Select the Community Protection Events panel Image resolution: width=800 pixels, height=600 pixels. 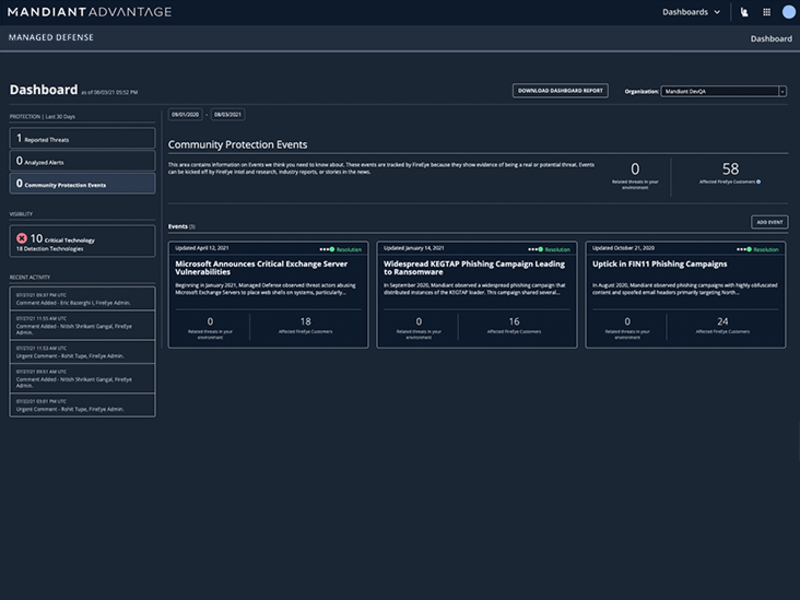click(82, 184)
